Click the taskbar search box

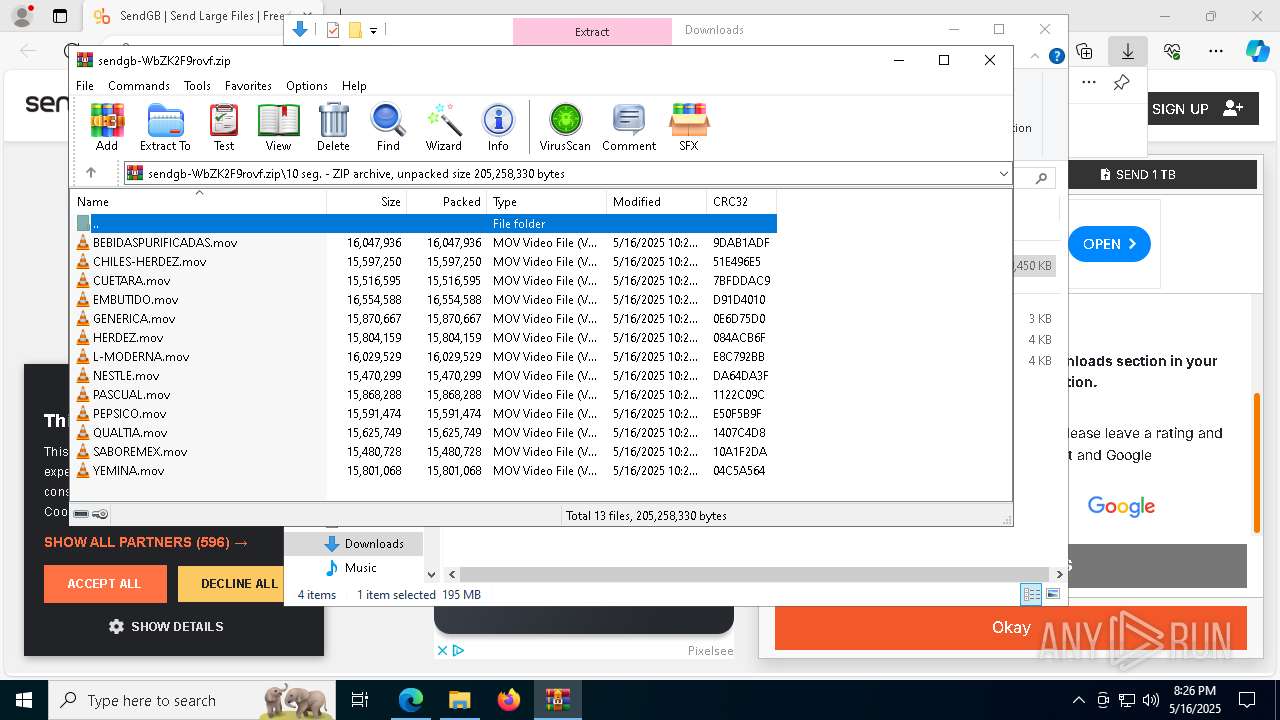(x=194, y=700)
